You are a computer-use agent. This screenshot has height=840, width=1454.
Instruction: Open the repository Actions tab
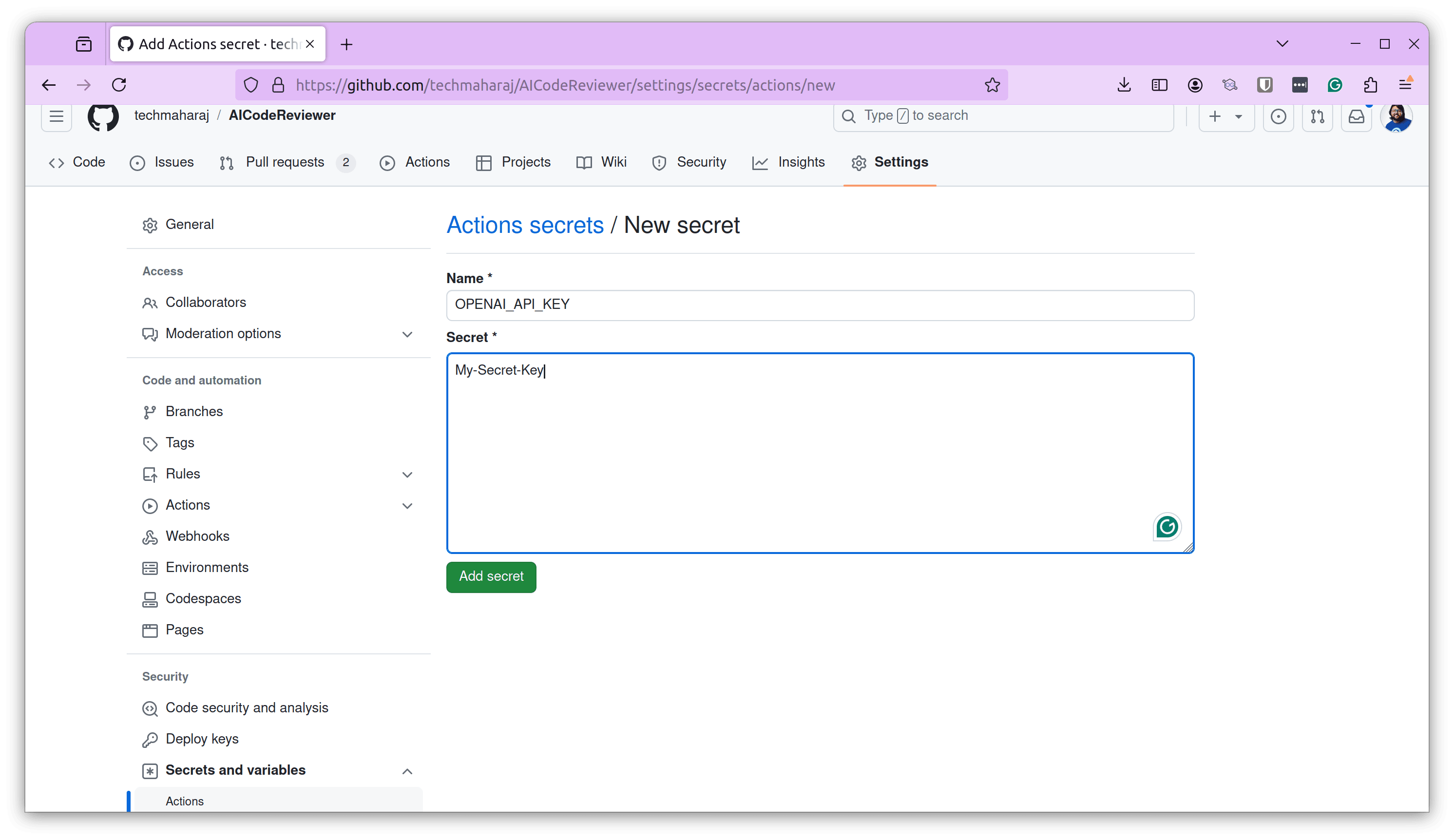click(x=415, y=163)
